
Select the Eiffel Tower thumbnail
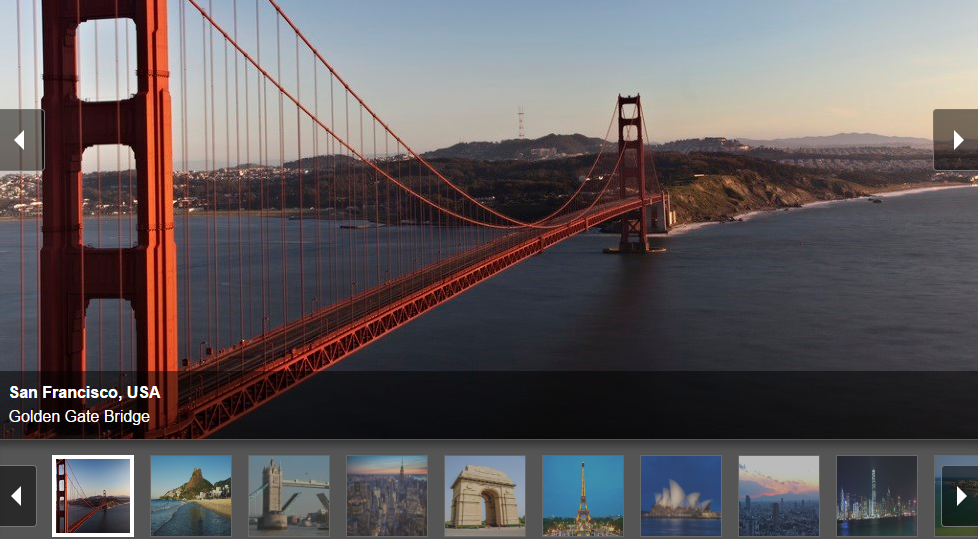(x=583, y=495)
